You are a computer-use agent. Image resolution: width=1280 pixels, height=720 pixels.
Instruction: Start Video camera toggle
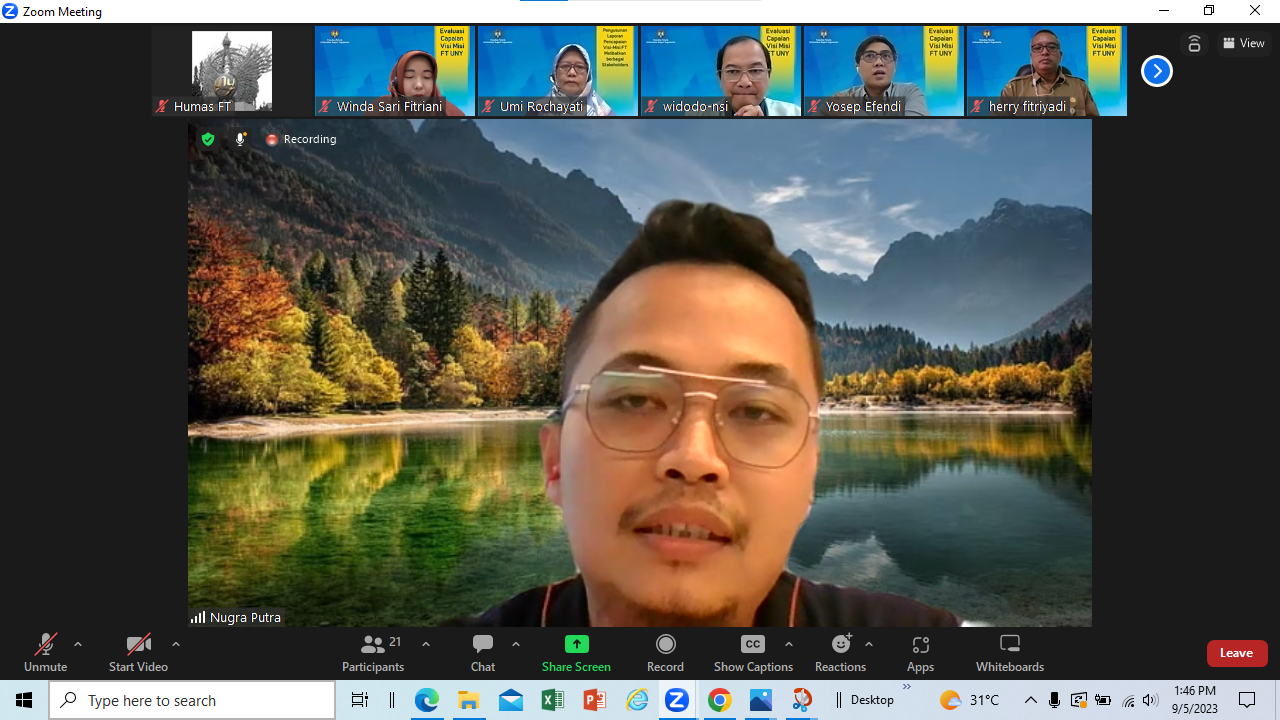pyautogui.click(x=138, y=652)
